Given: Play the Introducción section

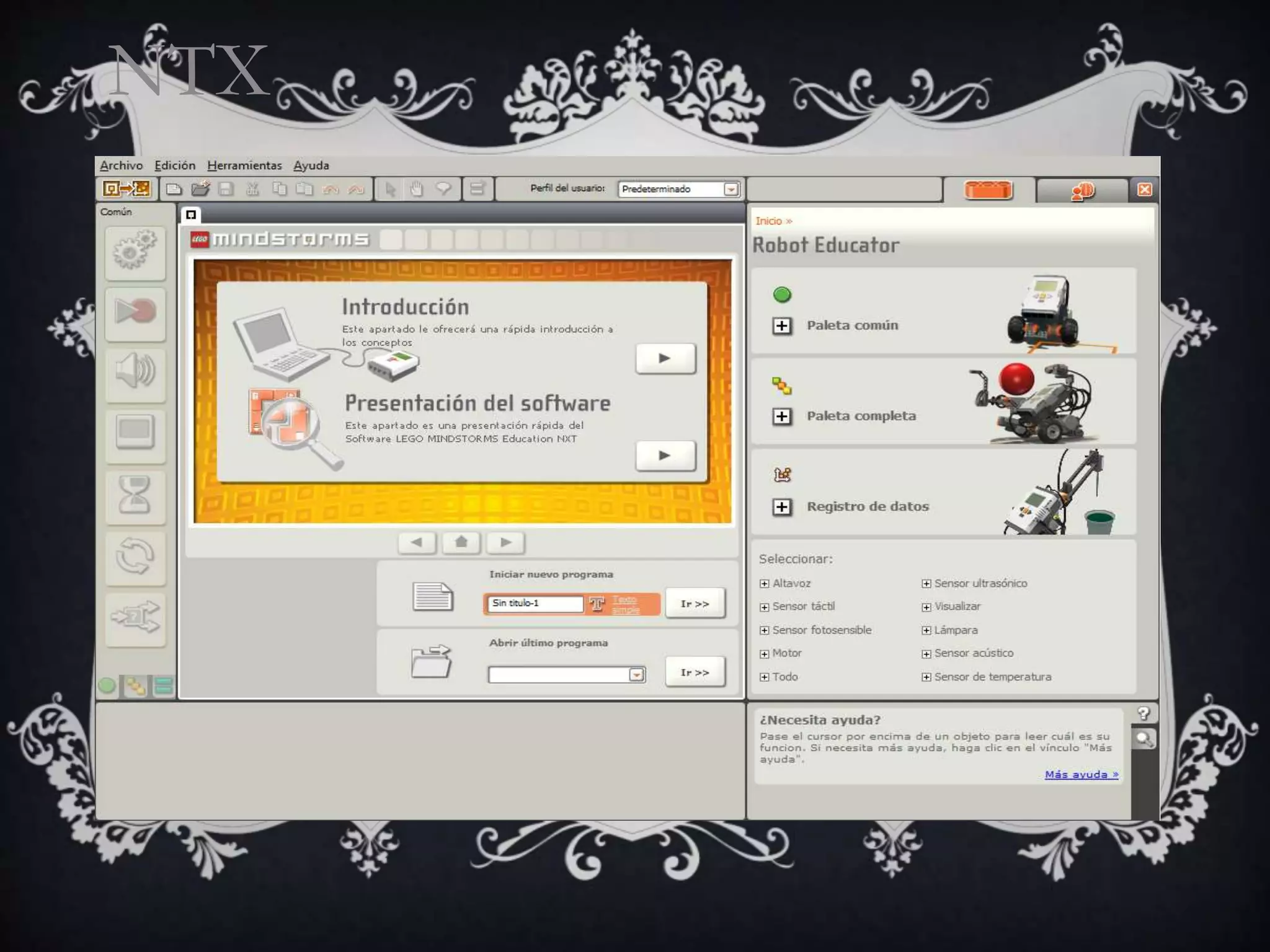Looking at the screenshot, I should 665,358.
